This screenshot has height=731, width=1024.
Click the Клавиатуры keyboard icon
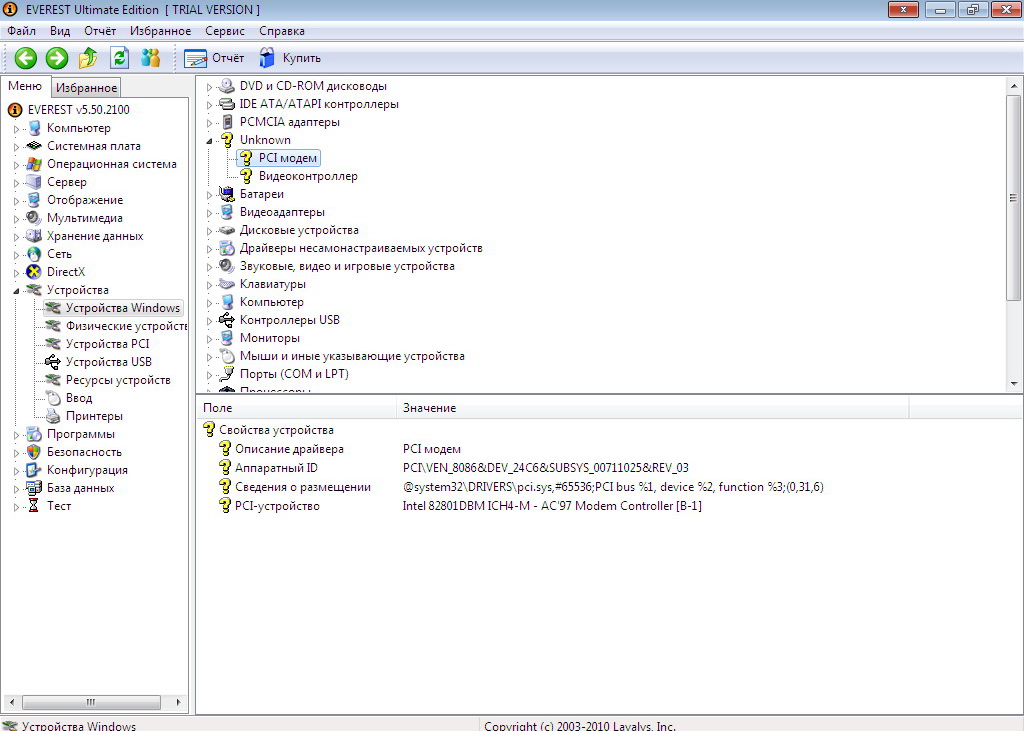point(227,284)
